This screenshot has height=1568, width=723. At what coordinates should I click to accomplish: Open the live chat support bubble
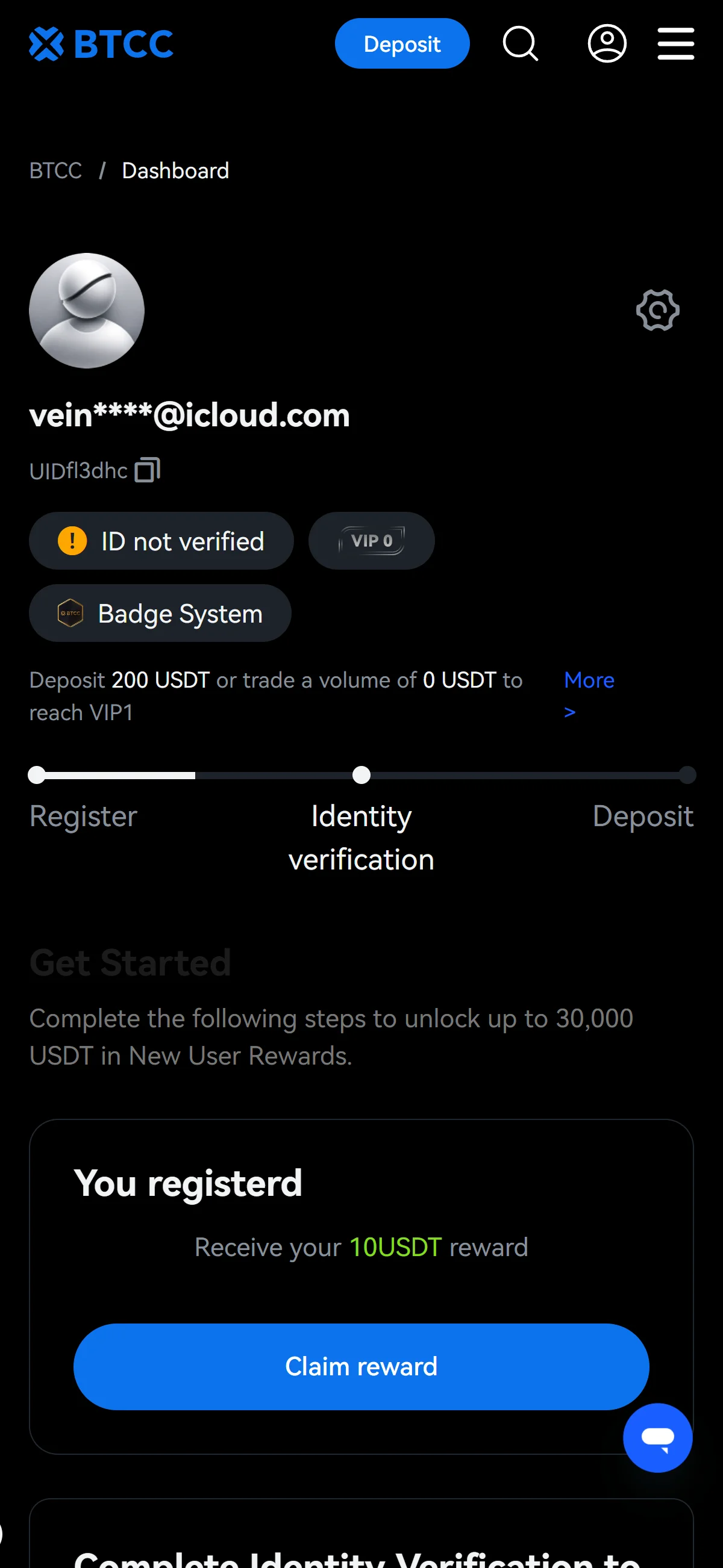(x=657, y=1438)
